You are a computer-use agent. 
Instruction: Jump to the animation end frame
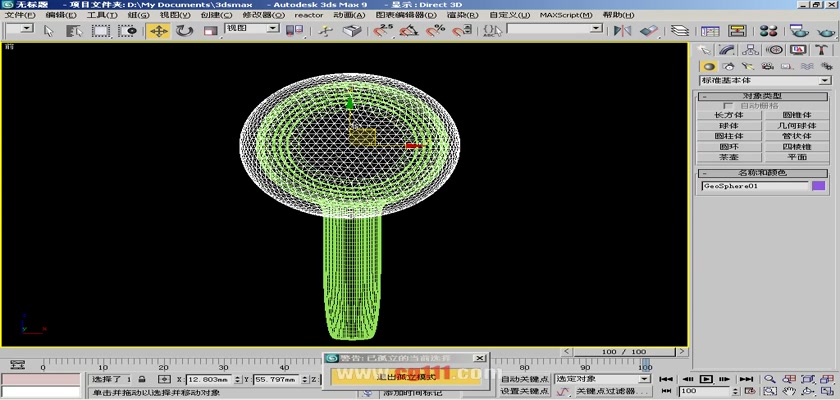coord(746,379)
